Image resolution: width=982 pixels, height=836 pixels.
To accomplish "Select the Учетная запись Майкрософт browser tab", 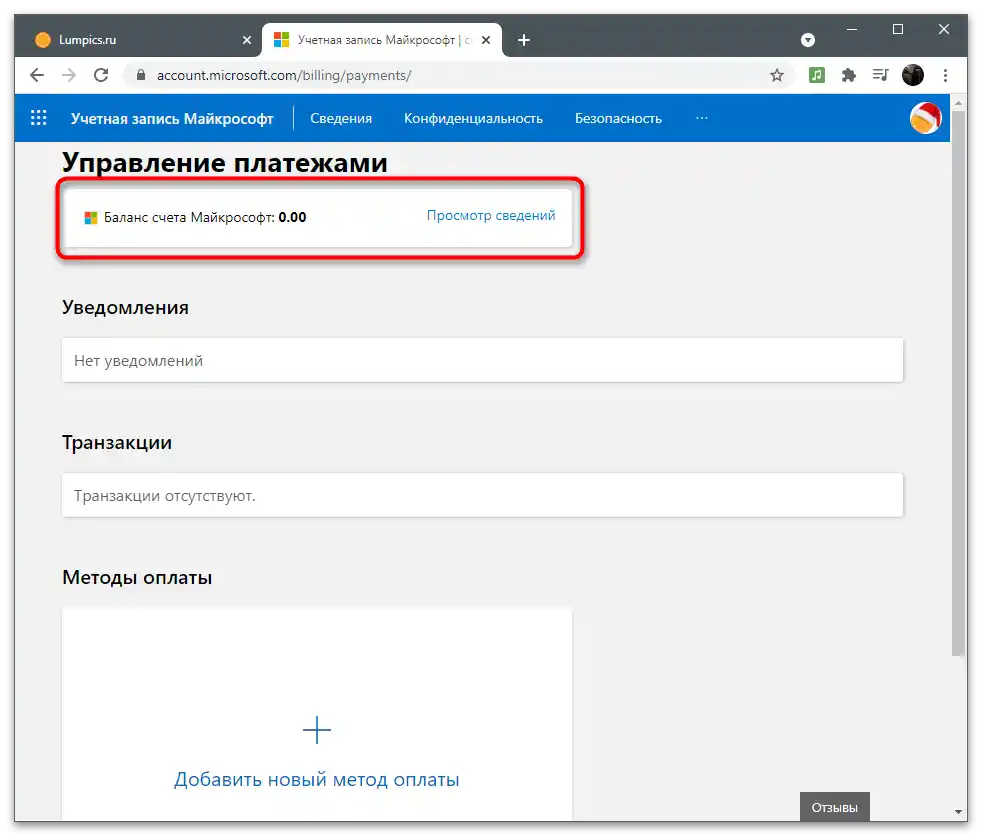I will 382,40.
